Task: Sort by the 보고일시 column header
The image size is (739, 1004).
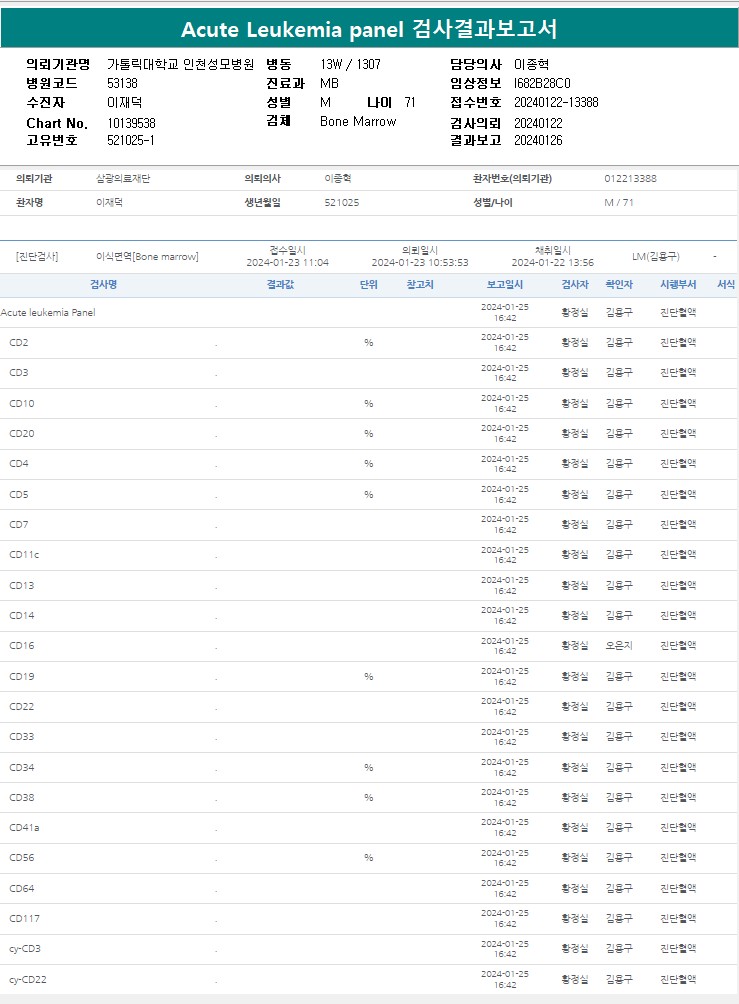Action: [504, 285]
